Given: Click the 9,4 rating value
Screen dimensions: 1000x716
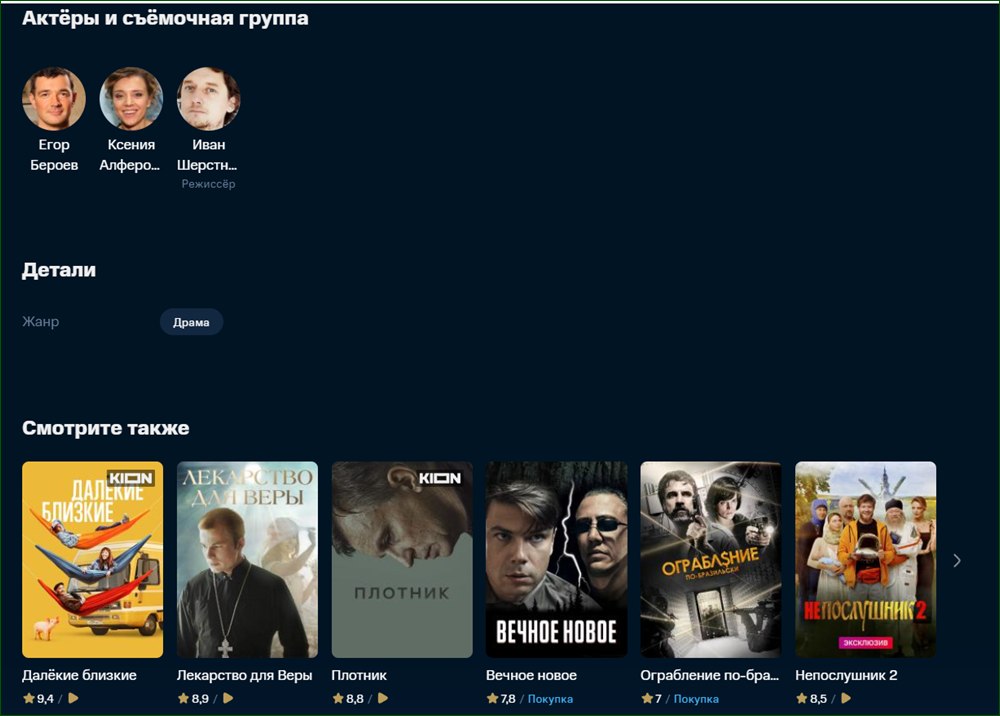Looking at the screenshot, I should pos(45,699).
